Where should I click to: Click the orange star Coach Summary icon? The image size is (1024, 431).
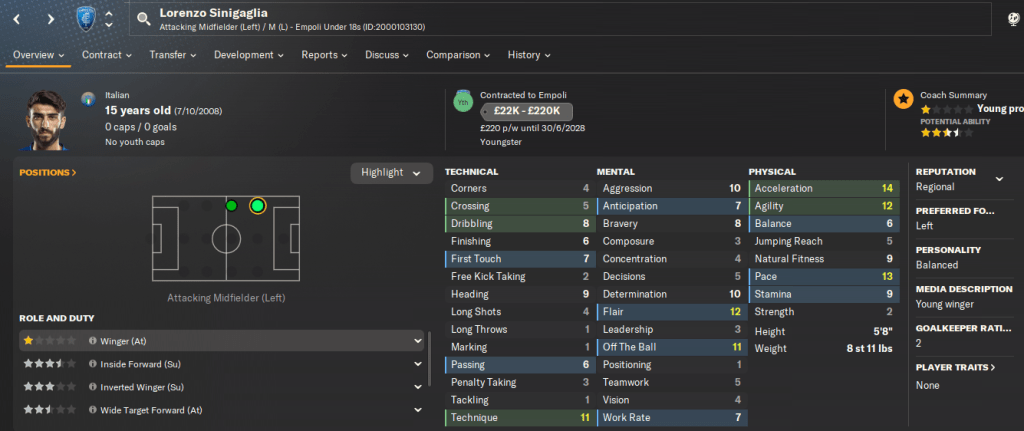[x=903, y=99]
